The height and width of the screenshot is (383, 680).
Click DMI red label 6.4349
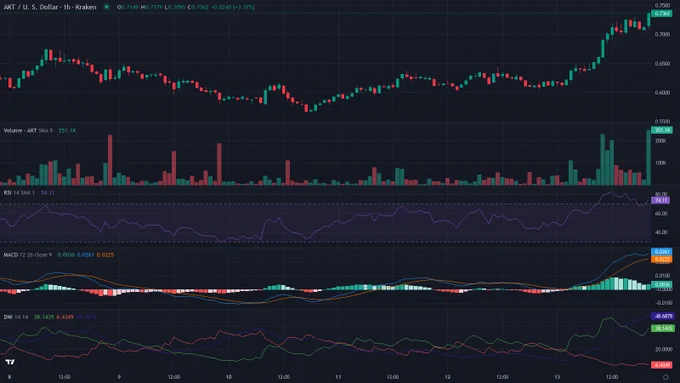[662, 365]
